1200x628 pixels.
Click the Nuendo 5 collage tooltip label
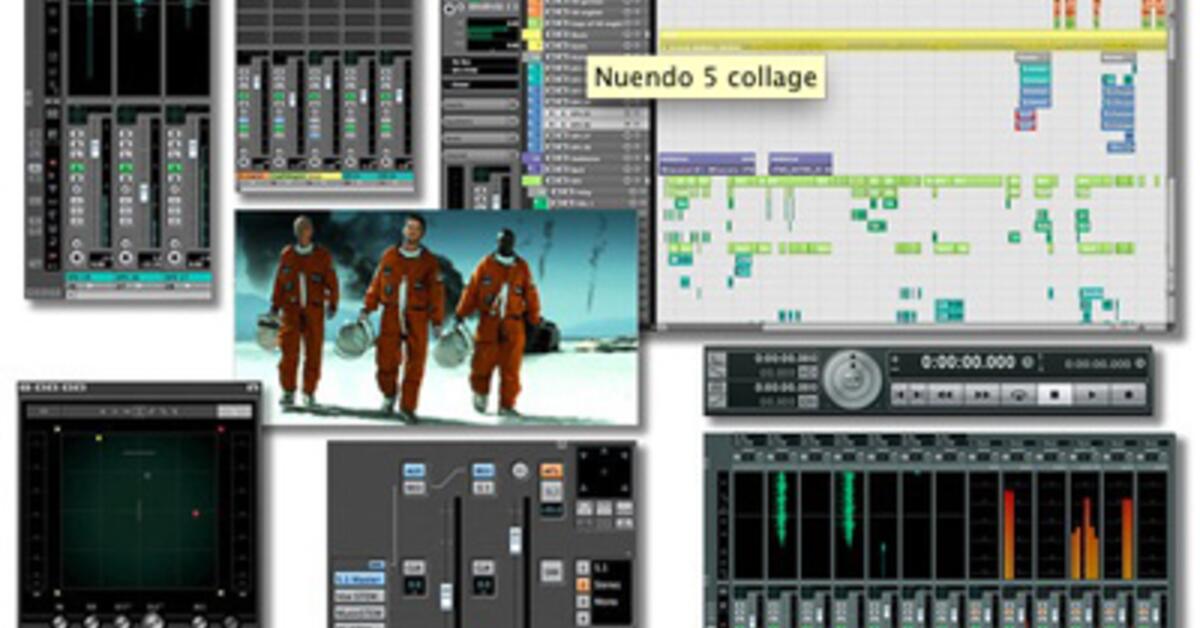pyautogui.click(x=706, y=76)
